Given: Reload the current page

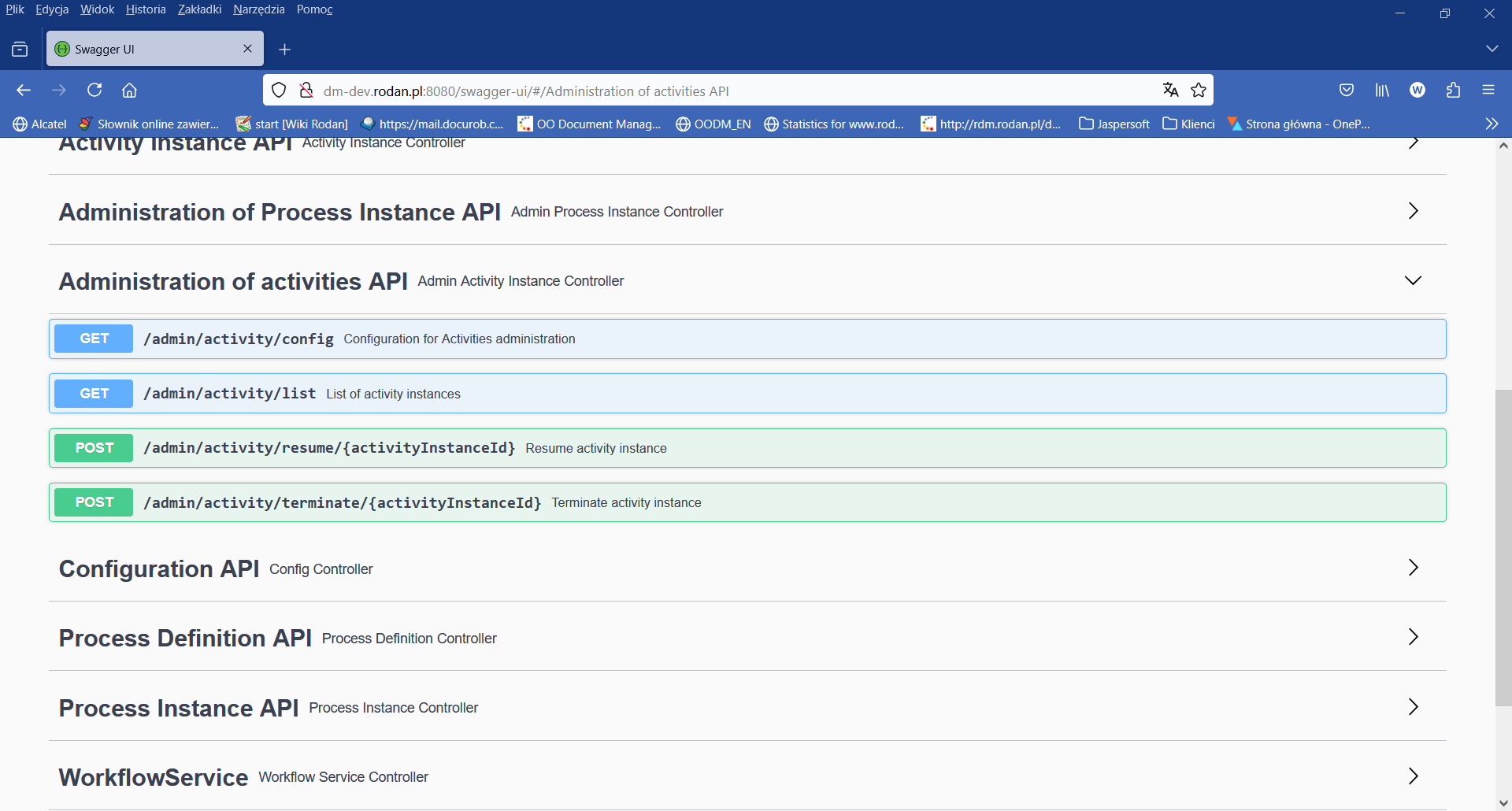Looking at the screenshot, I should 94,90.
